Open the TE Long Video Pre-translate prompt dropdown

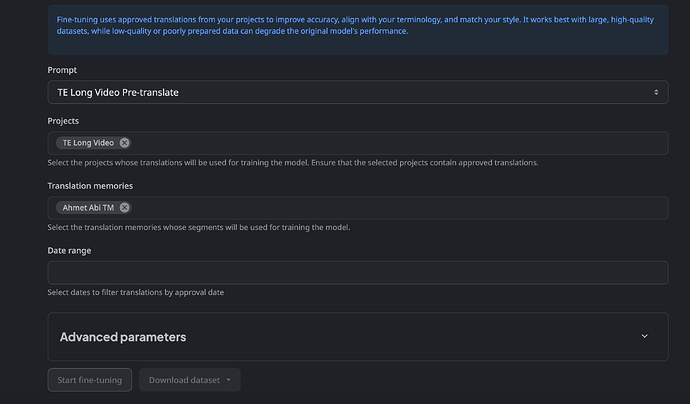coord(358,92)
